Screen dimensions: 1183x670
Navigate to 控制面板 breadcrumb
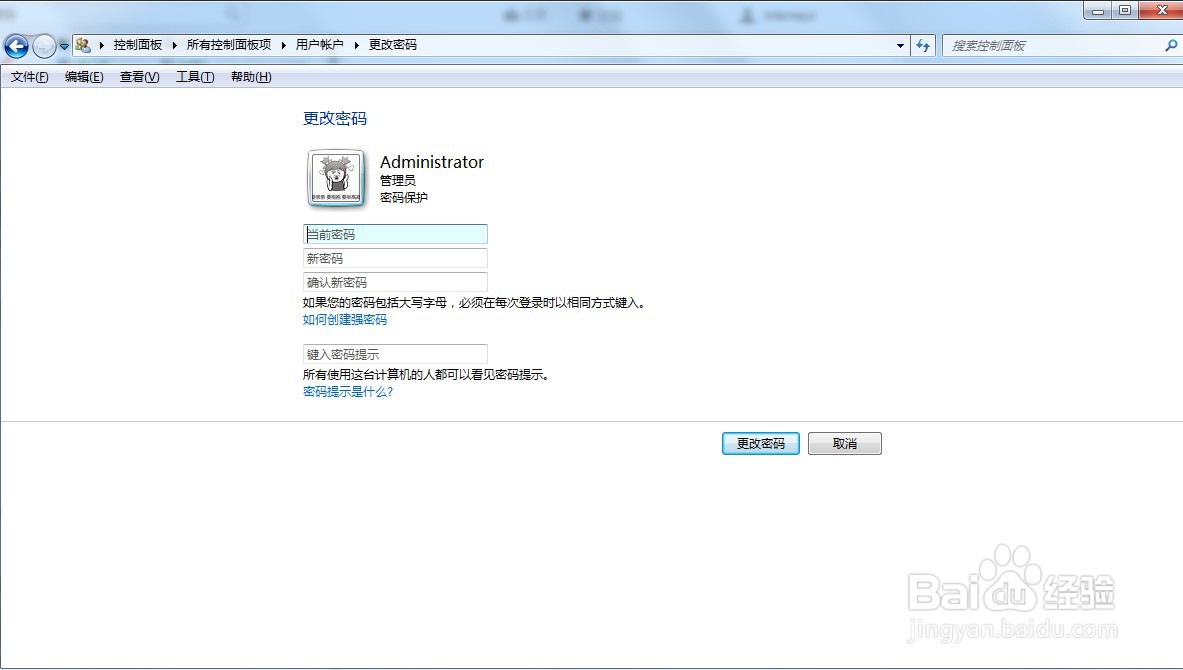tap(138, 45)
